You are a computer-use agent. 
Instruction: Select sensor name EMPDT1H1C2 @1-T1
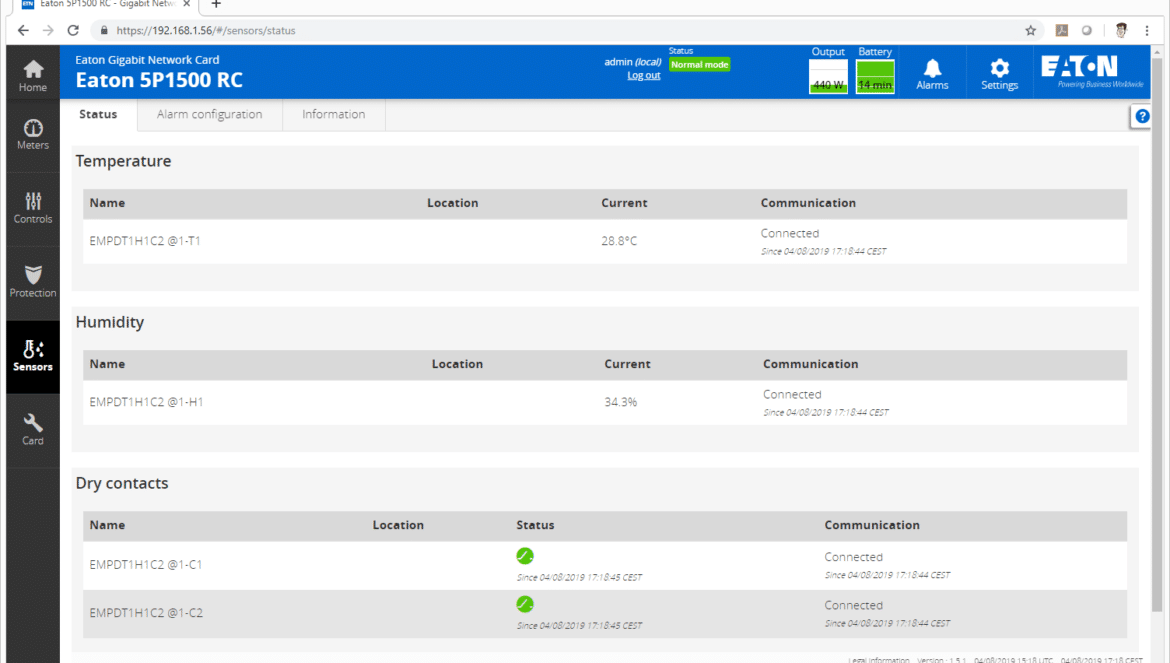pyautogui.click(x=145, y=241)
